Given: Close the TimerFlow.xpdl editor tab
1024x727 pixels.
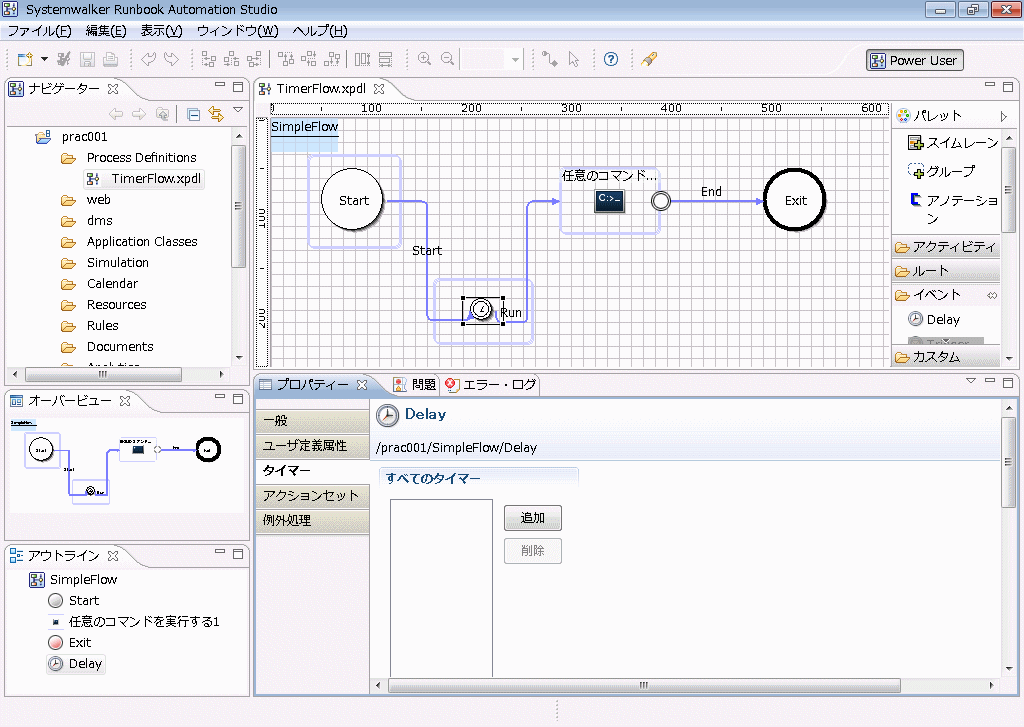Looking at the screenshot, I should point(379,89).
